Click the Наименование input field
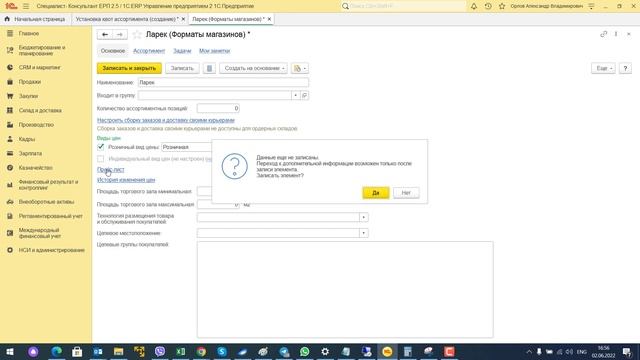 pyautogui.click(x=223, y=82)
